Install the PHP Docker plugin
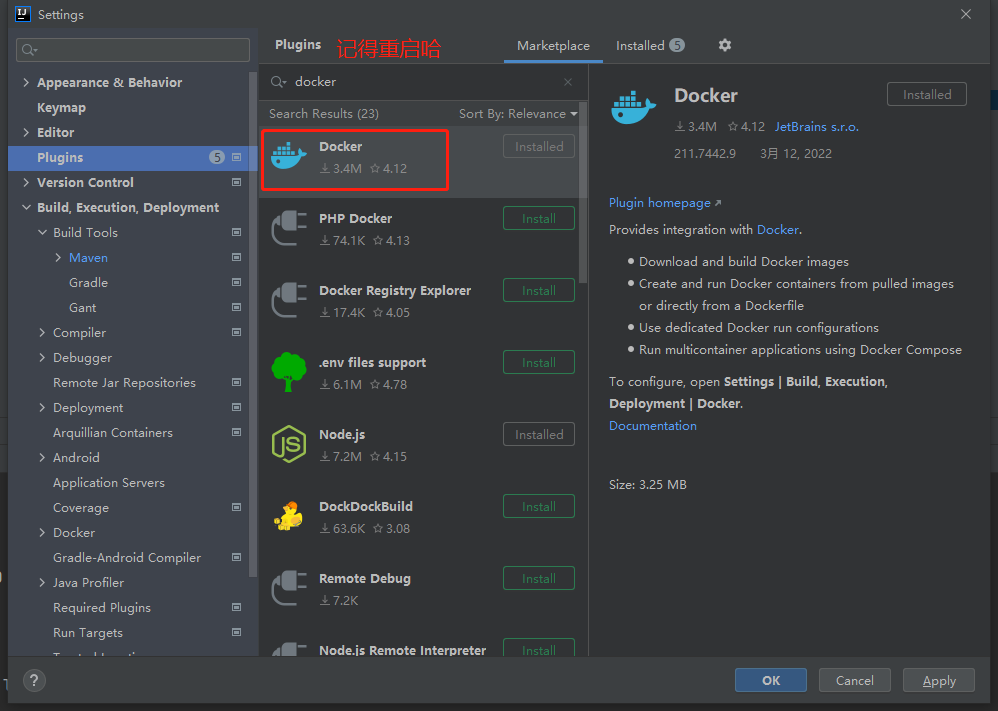 [x=538, y=218]
